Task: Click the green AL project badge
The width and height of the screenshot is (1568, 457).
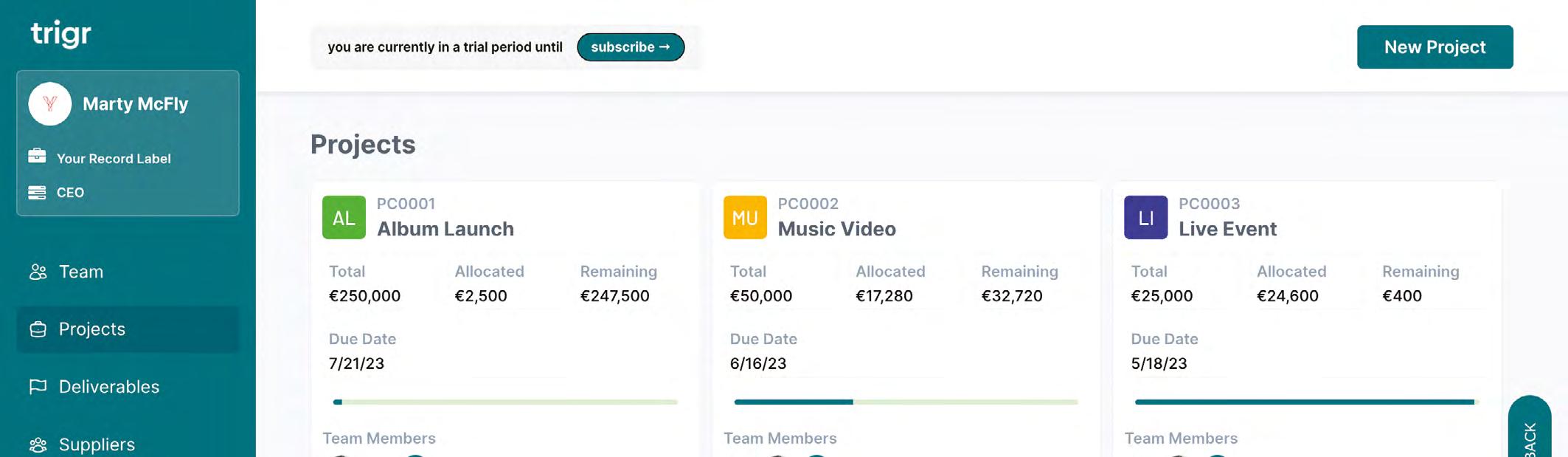Action: point(344,217)
